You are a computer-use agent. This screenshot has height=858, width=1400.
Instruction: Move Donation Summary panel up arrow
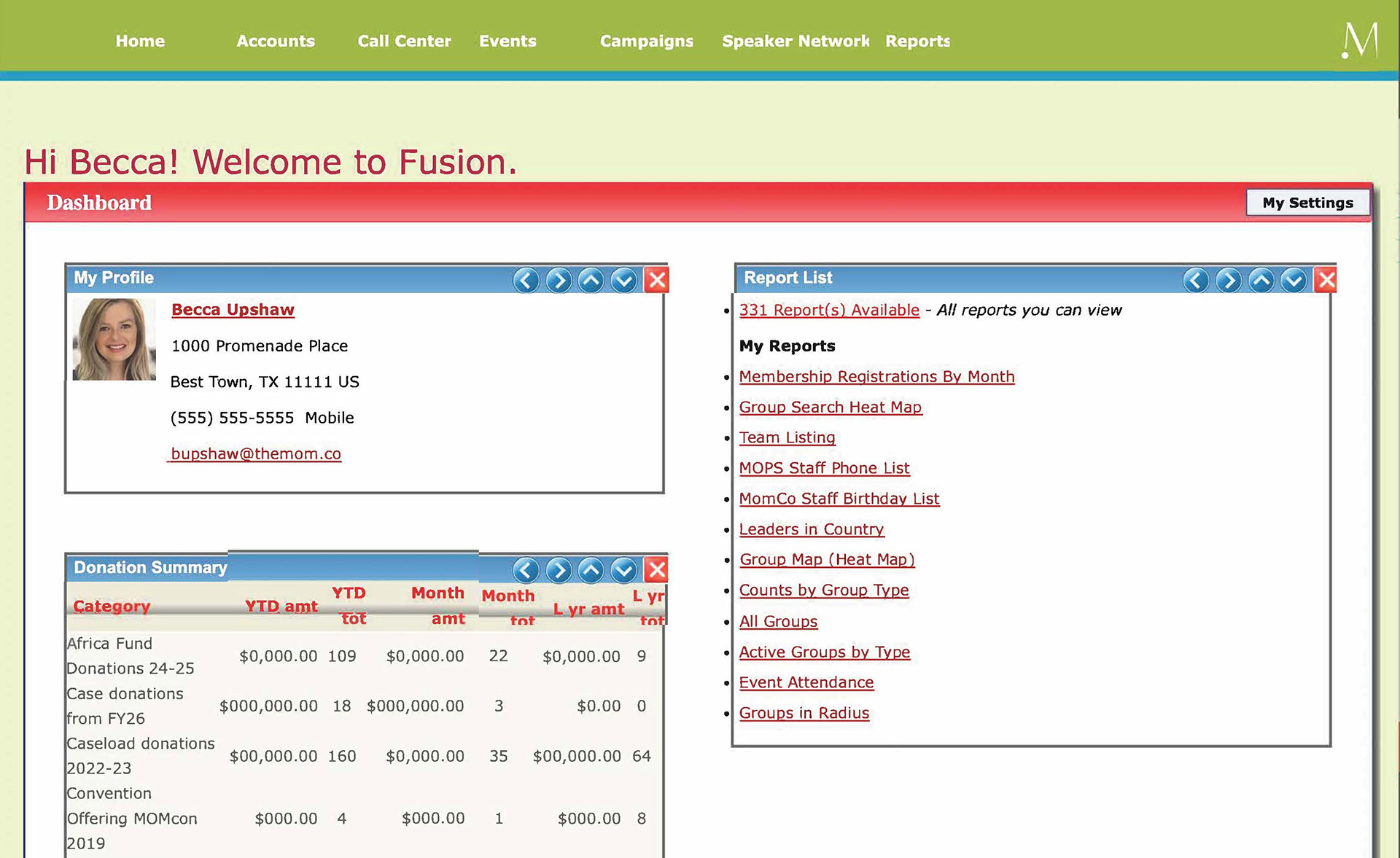pos(591,570)
